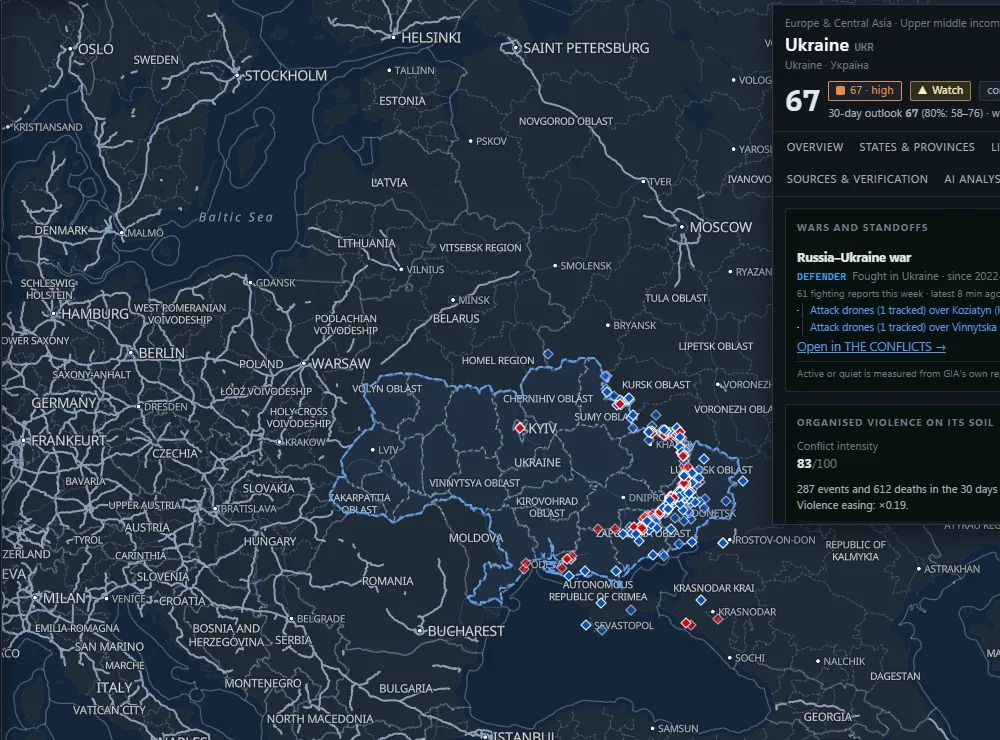
Task: Click ORGANISED VIOLENCE ON ITS SOIL header
Action: tap(895, 422)
